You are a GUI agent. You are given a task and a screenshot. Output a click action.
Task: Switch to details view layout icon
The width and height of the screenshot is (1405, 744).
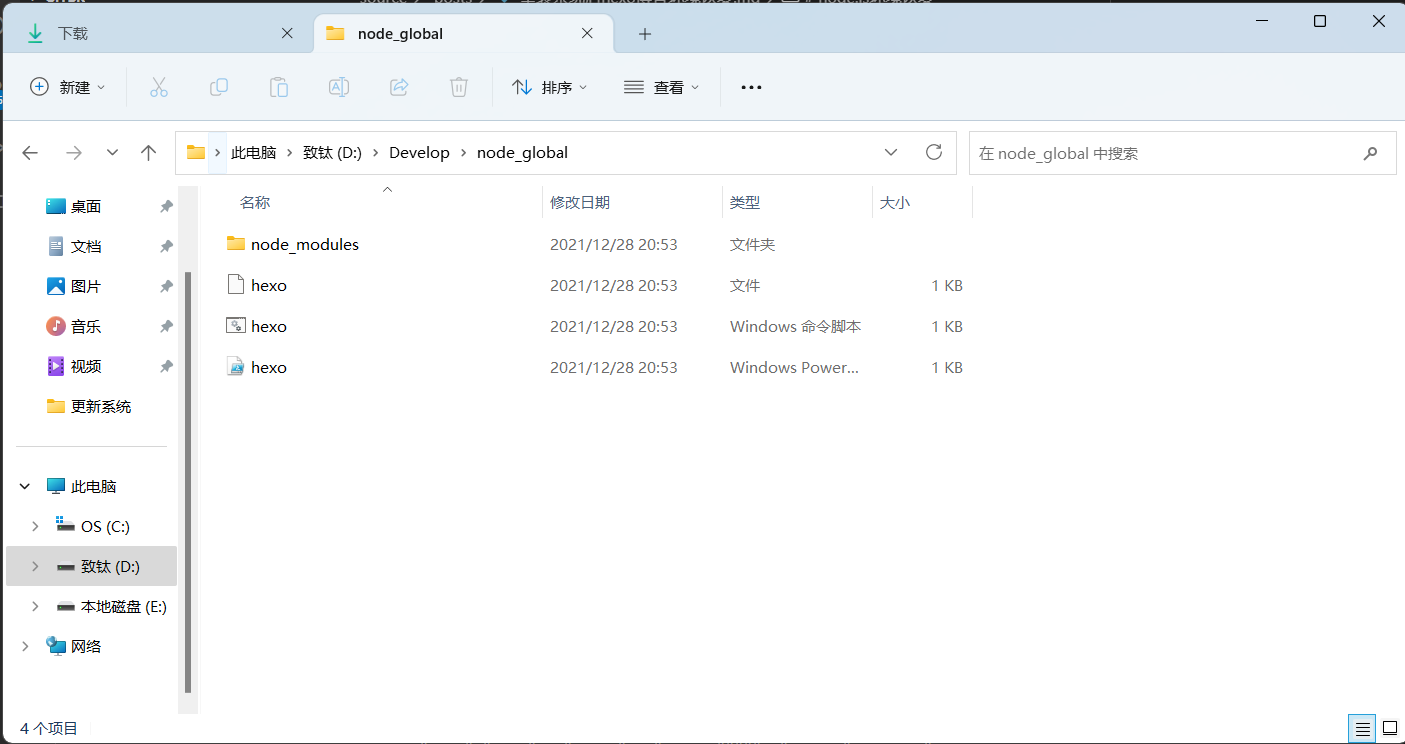click(1360, 729)
